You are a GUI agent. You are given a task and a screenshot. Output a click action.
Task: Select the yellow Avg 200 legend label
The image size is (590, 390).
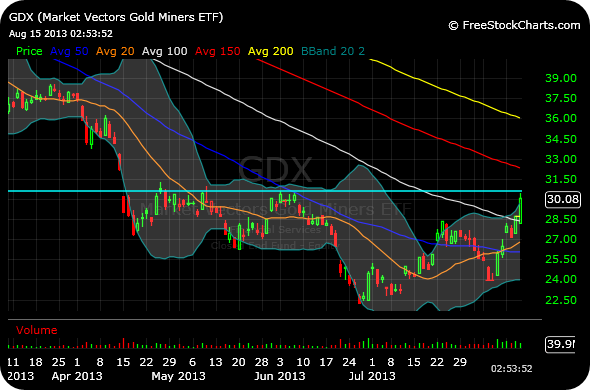coord(271,51)
